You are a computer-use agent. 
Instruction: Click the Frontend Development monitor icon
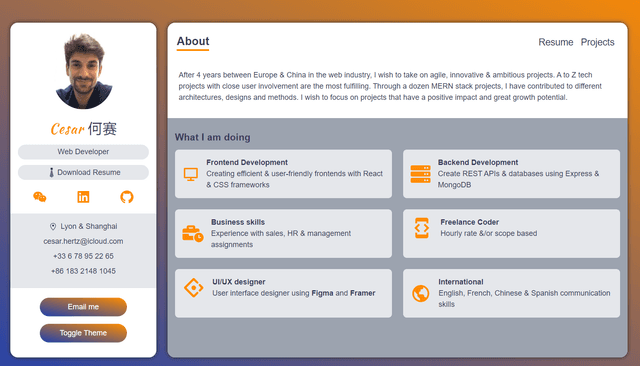(191, 174)
